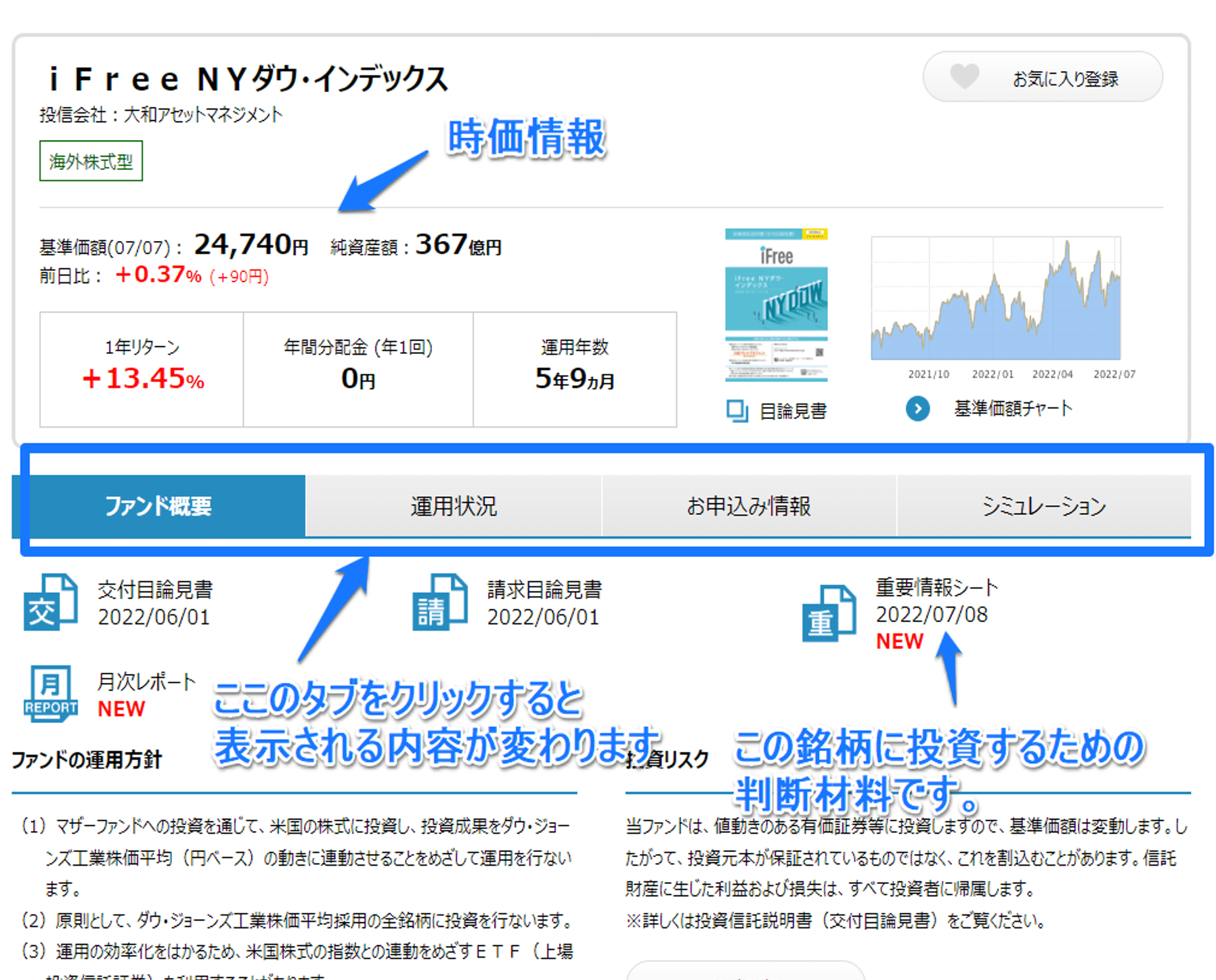This screenshot has height=980, width=1216.
Task: Click the 2022/01 chart axis label
Action: pyautogui.click(x=993, y=374)
